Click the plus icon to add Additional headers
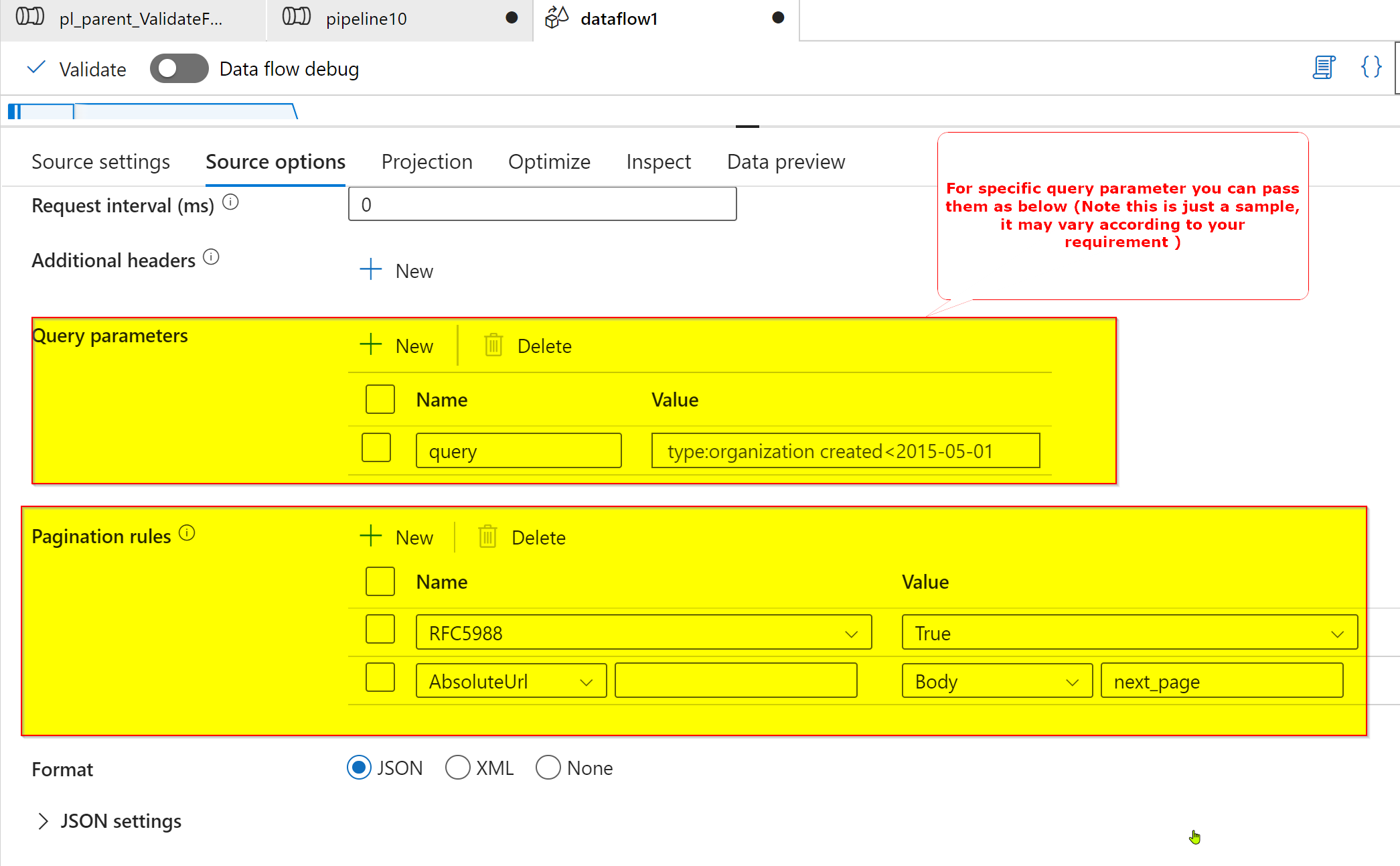The height and width of the screenshot is (866, 1400). coord(370,269)
